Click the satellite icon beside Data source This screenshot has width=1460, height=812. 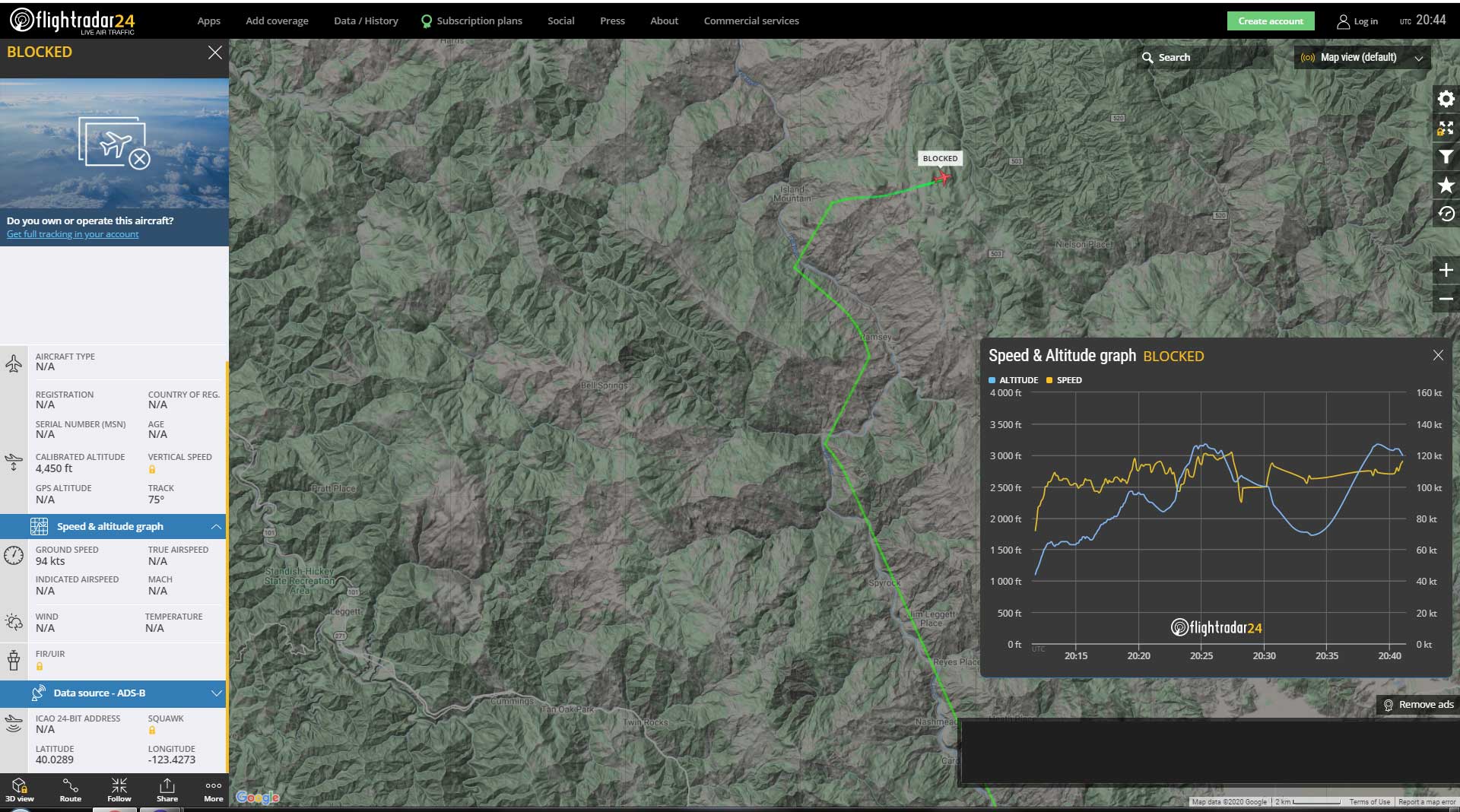pyautogui.click(x=38, y=693)
